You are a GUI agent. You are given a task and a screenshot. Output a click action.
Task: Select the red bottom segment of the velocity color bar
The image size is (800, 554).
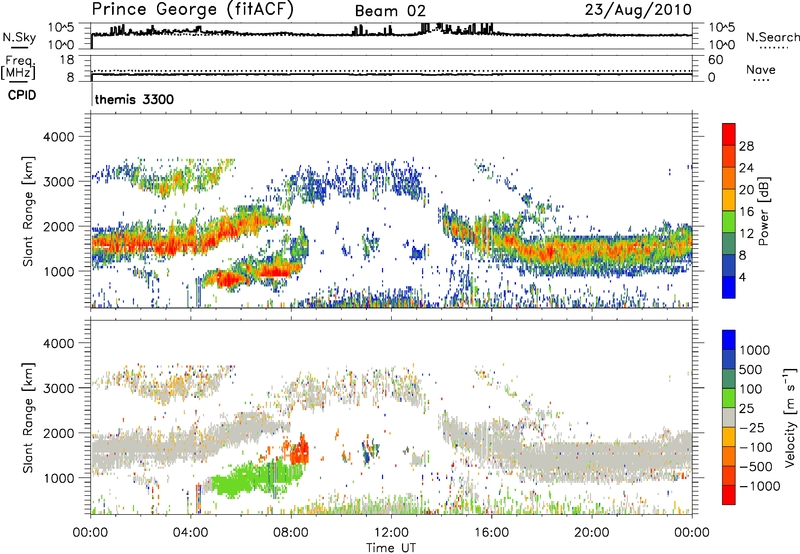point(729,495)
